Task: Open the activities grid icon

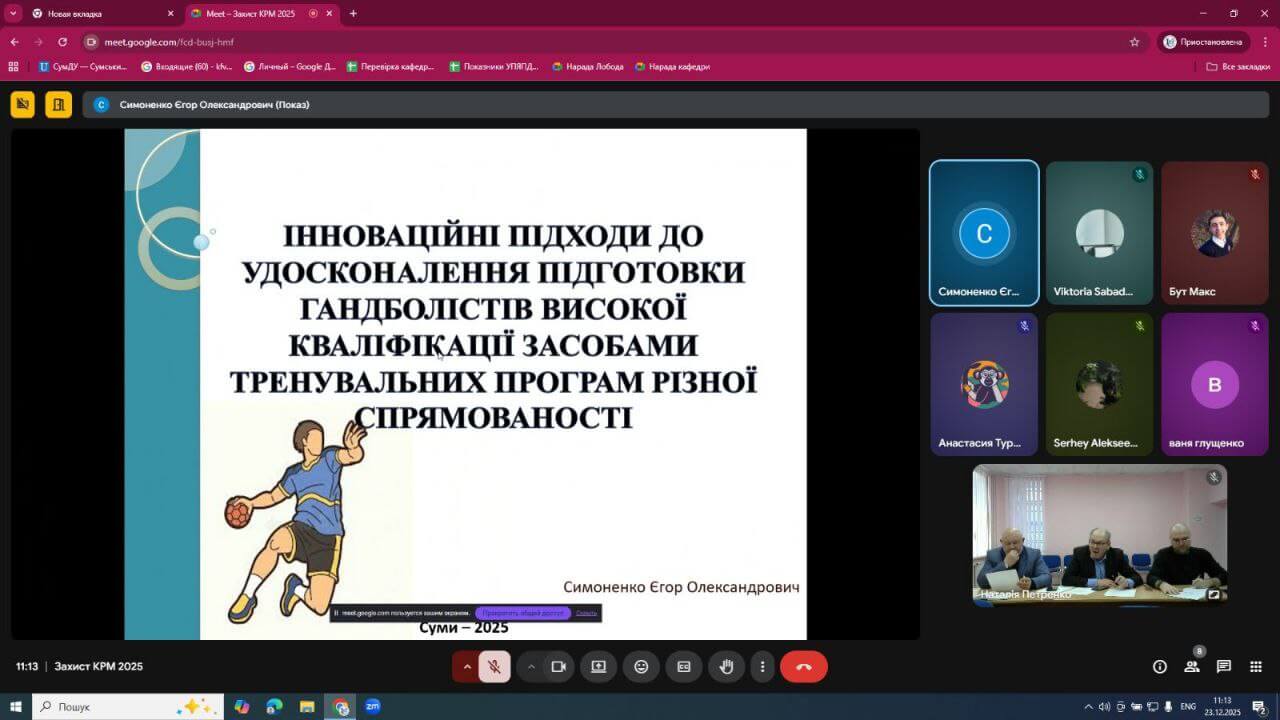Action: [1256, 667]
